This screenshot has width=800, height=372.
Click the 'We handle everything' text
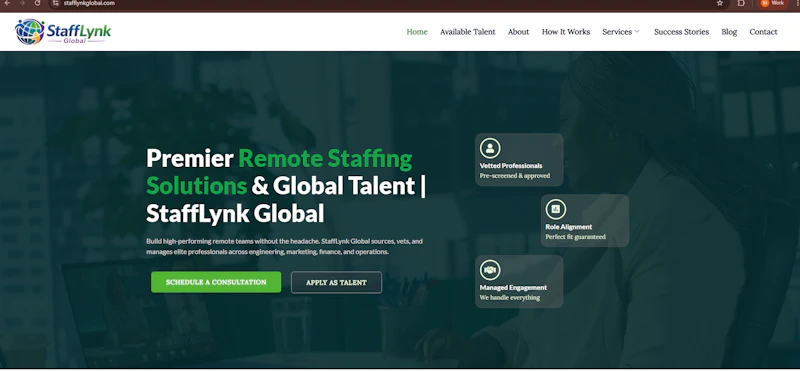click(510, 297)
